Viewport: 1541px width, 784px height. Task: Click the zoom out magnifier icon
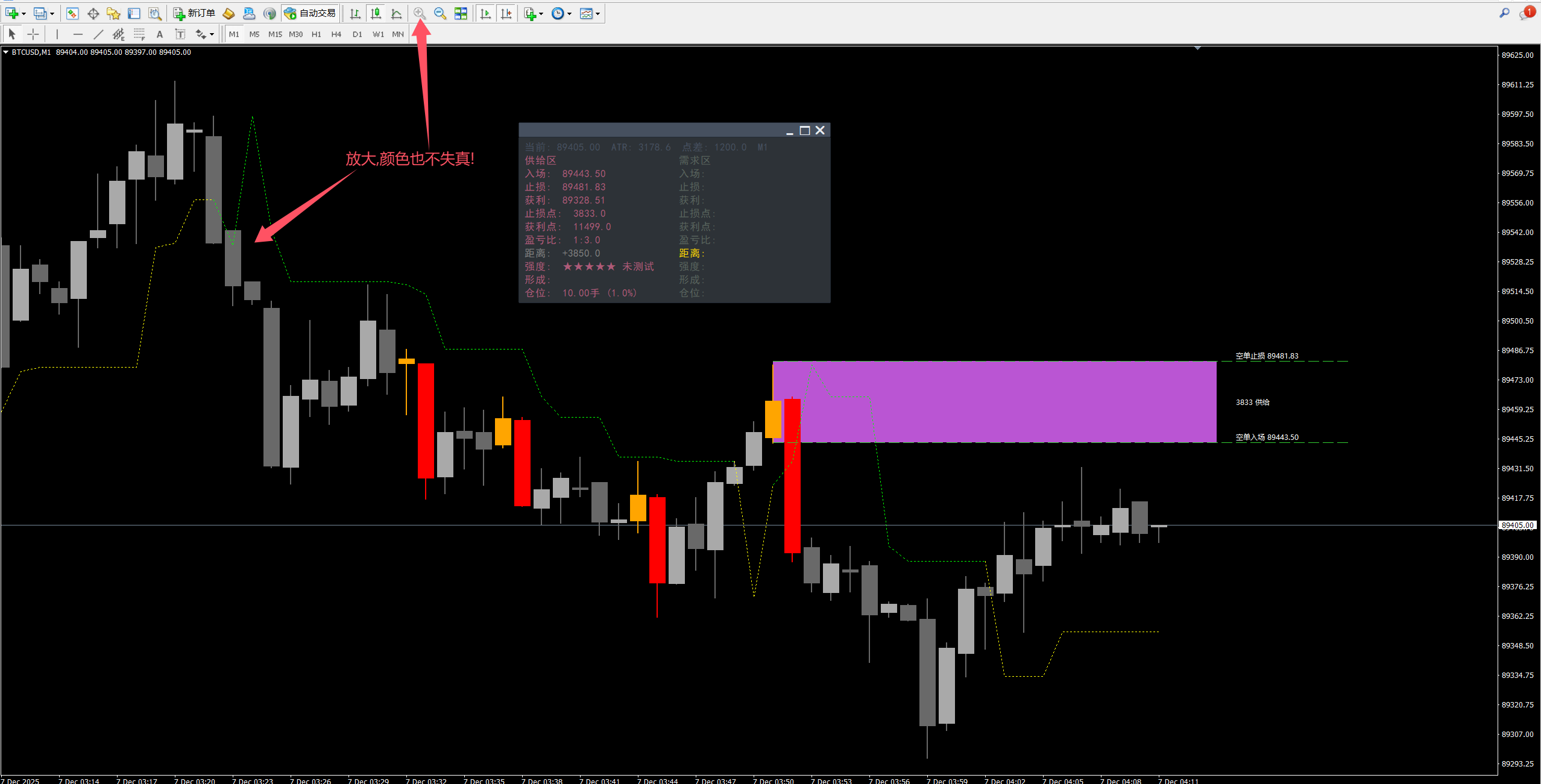click(x=440, y=13)
